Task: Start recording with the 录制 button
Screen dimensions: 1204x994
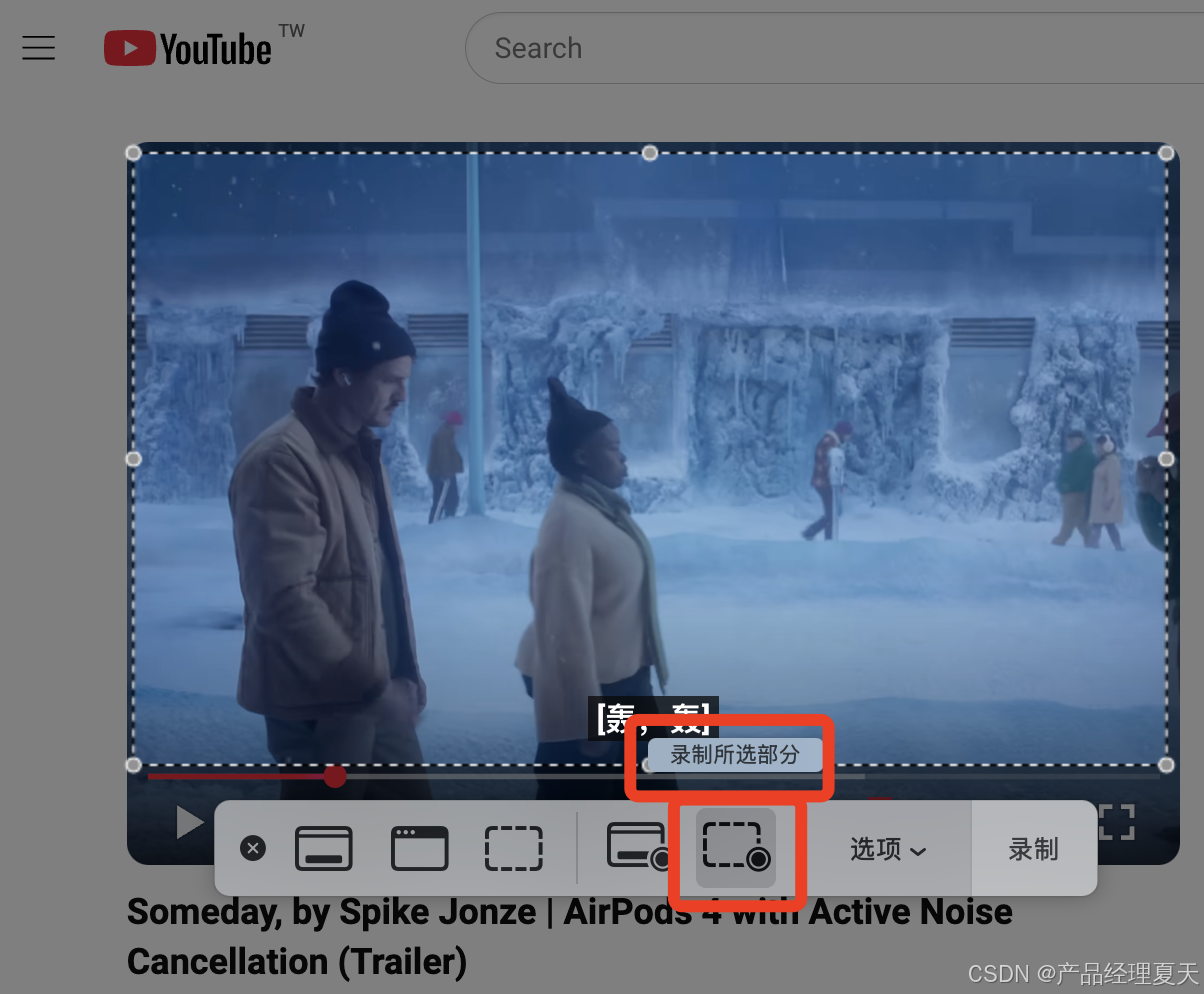Action: 1033,849
